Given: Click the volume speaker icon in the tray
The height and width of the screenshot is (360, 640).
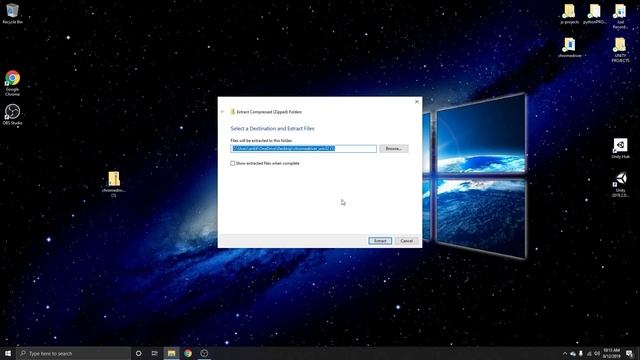Looking at the screenshot, I should click(597, 354).
